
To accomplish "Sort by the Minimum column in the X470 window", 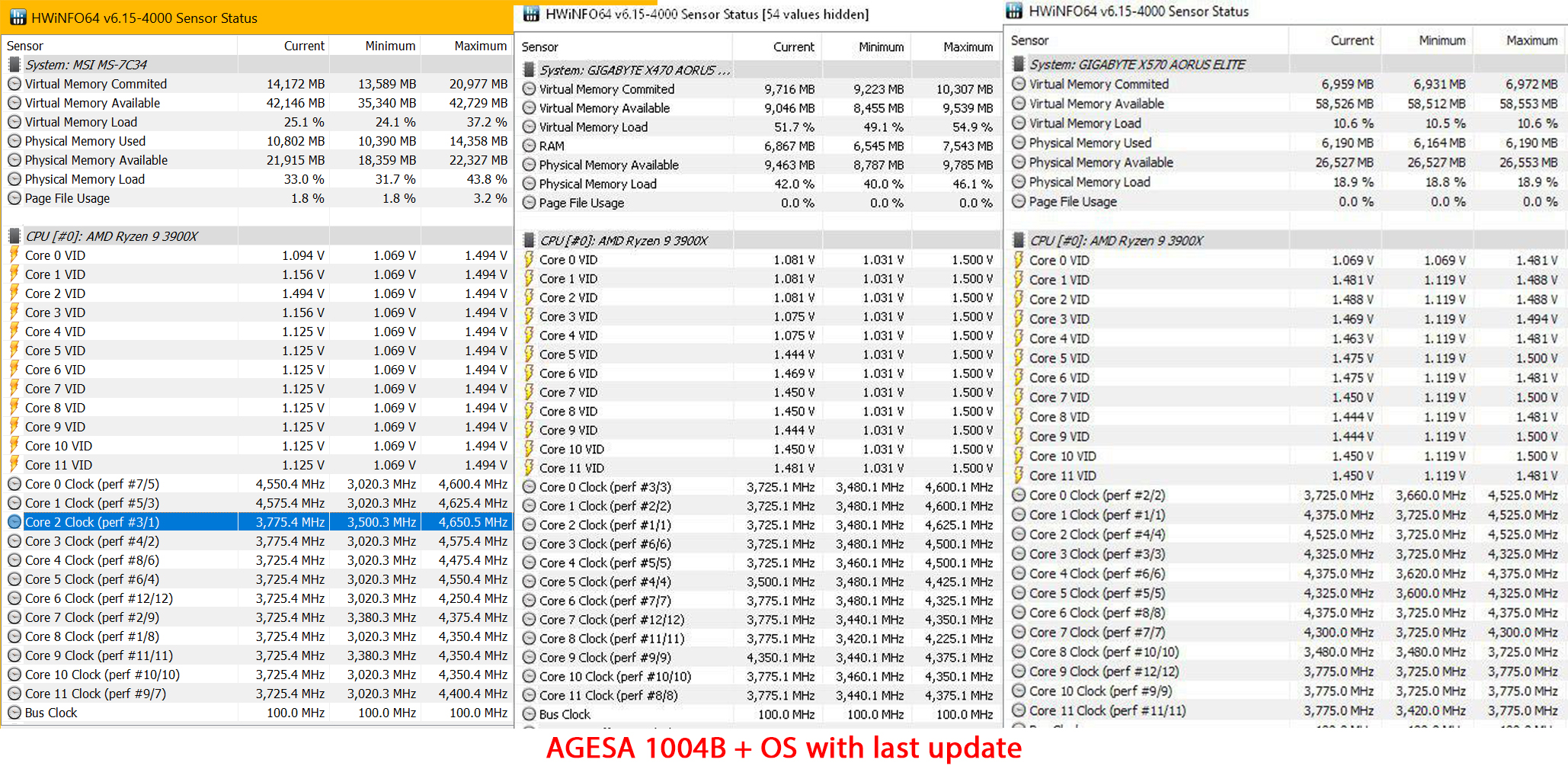I will pos(866,46).
